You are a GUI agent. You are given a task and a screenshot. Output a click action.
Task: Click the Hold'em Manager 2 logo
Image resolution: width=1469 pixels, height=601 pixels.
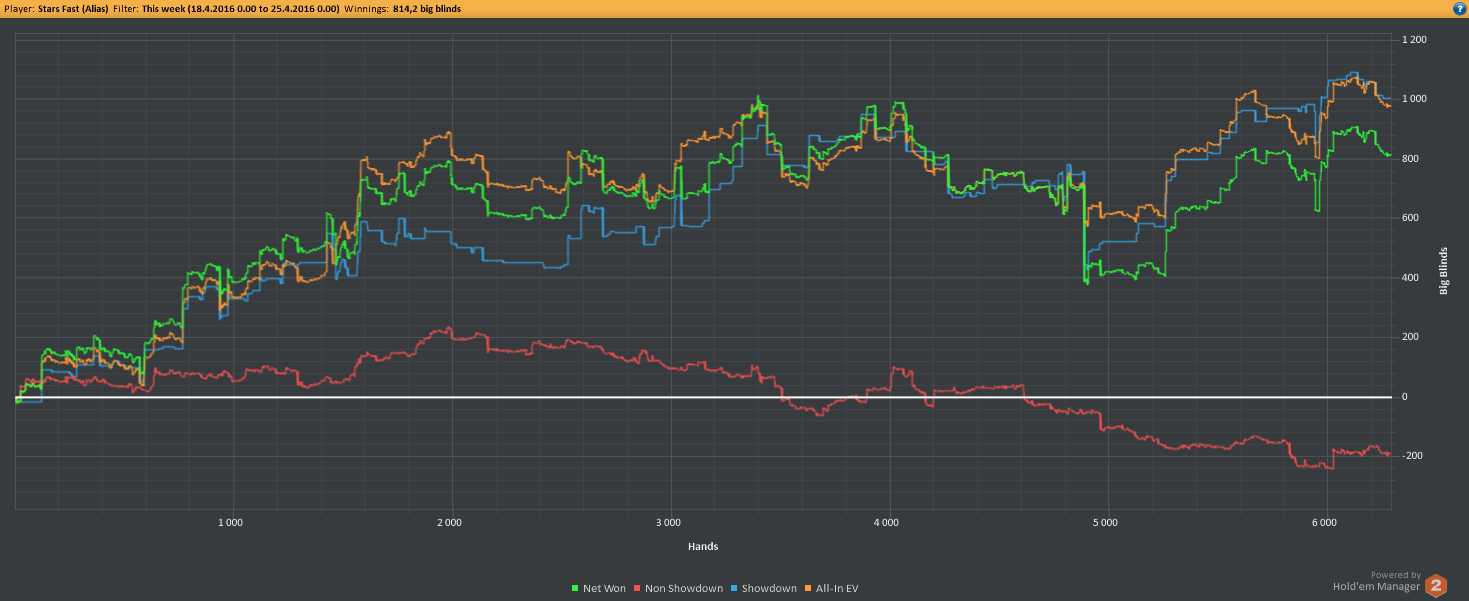coord(1436,585)
